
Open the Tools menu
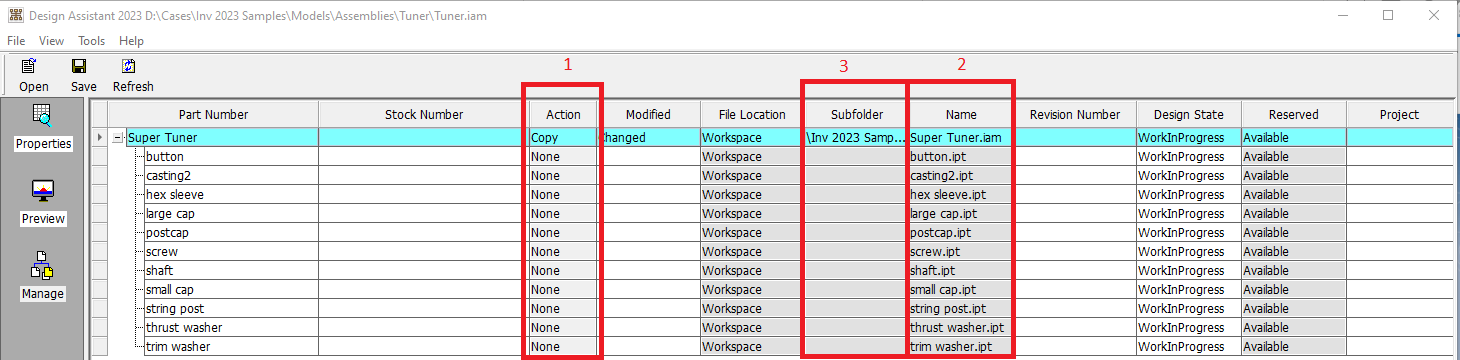(x=92, y=41)
